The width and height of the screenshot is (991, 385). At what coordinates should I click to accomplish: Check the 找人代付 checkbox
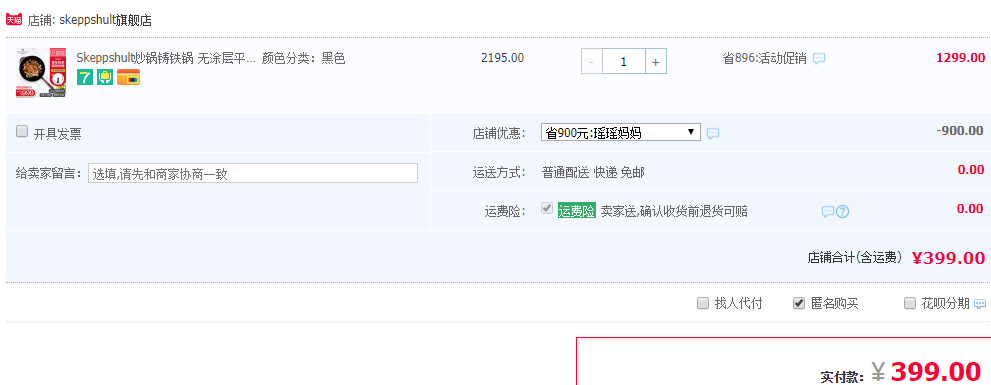pos(702,303)
